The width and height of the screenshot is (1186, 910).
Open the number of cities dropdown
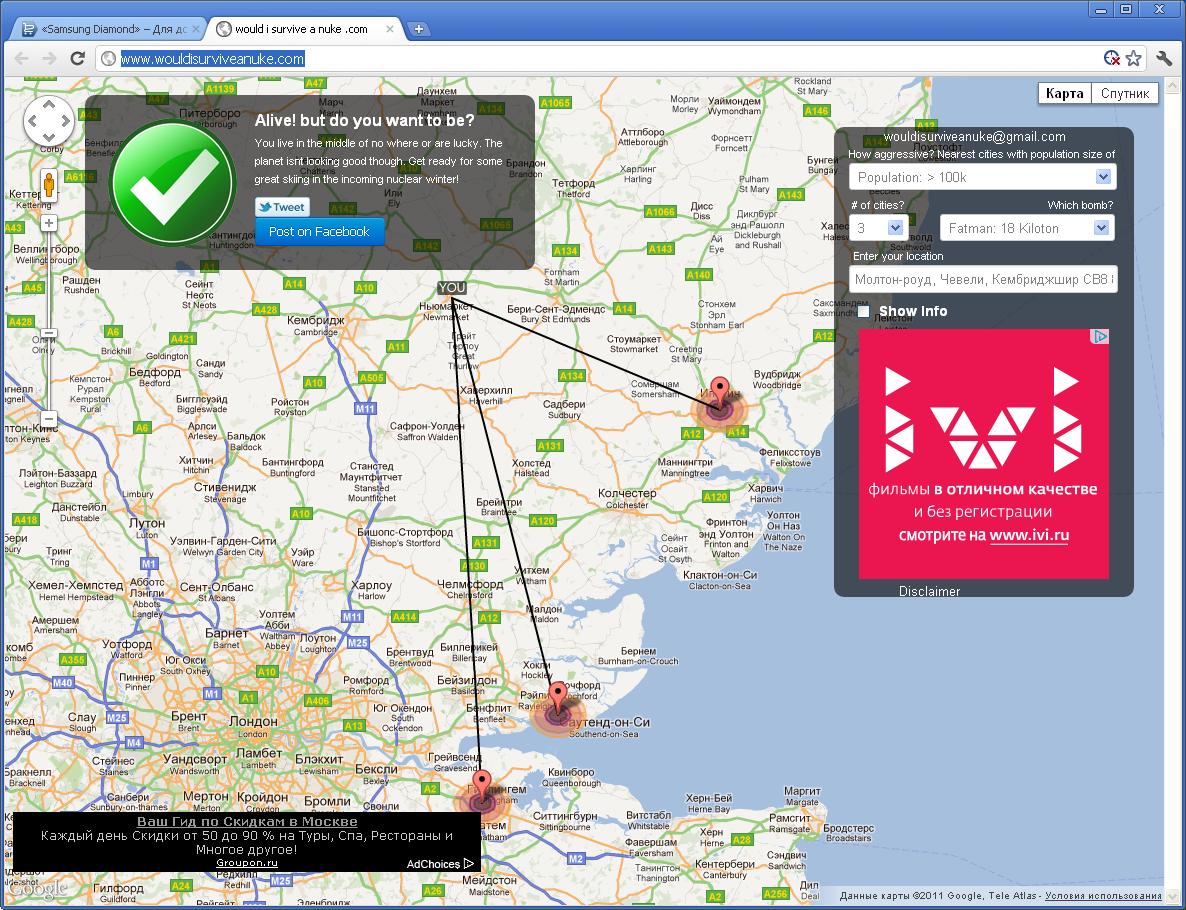coord(877,228)
